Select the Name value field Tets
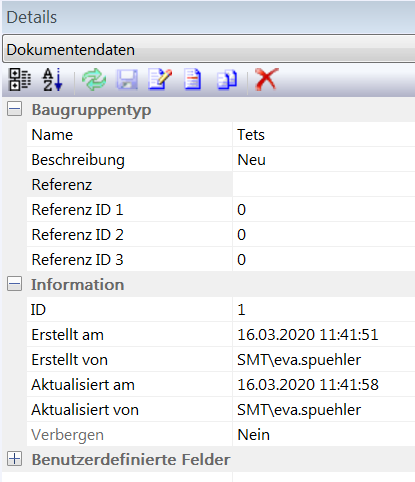Screen dimensions: 415x482 click(x=324, y=135)
